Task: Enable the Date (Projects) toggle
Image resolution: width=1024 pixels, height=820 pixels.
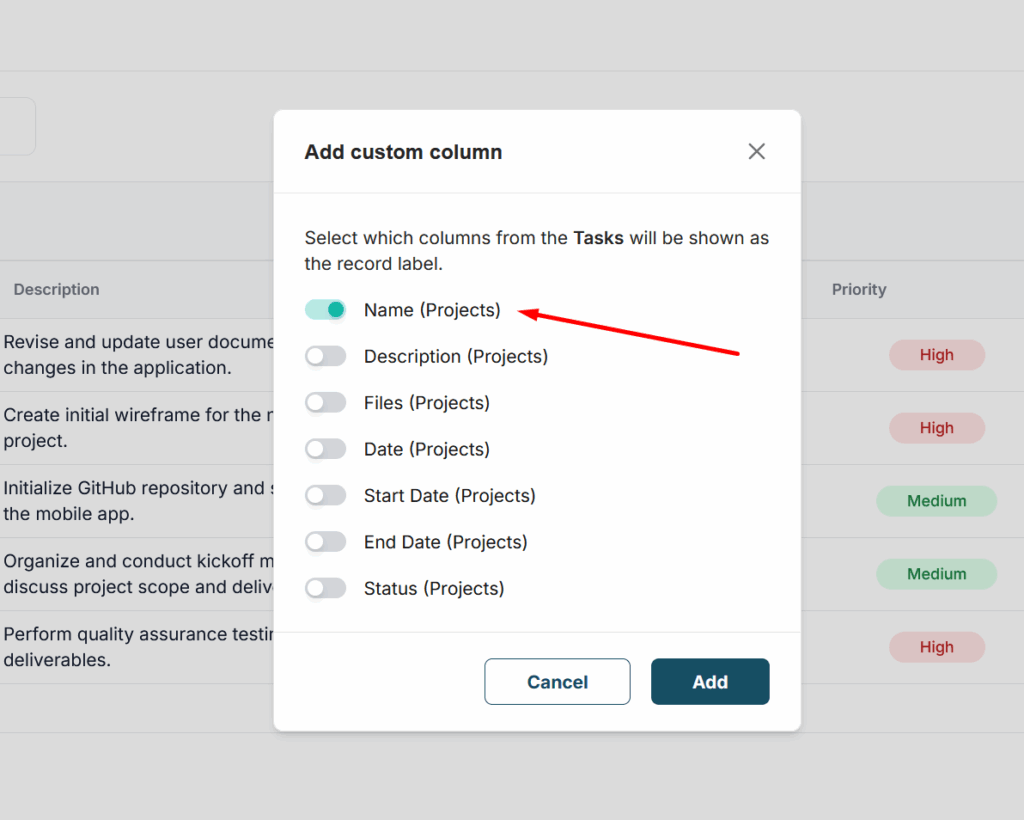Action: [326, 449]
